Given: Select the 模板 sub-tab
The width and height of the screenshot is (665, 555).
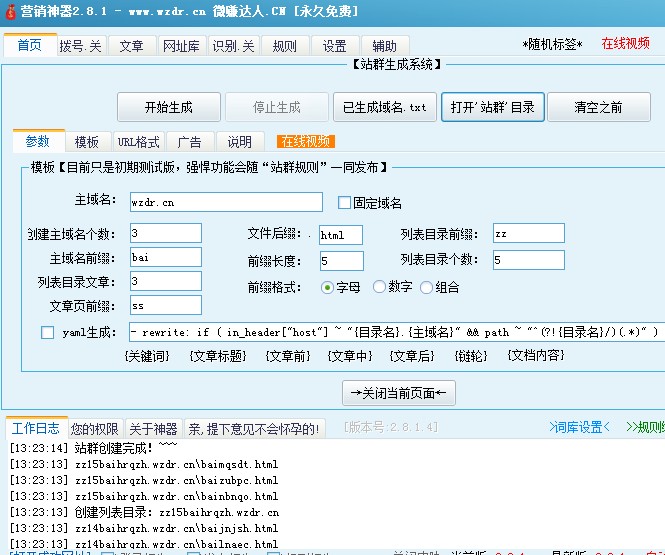Looking at the screenshot, I should (x=87, y=142).
